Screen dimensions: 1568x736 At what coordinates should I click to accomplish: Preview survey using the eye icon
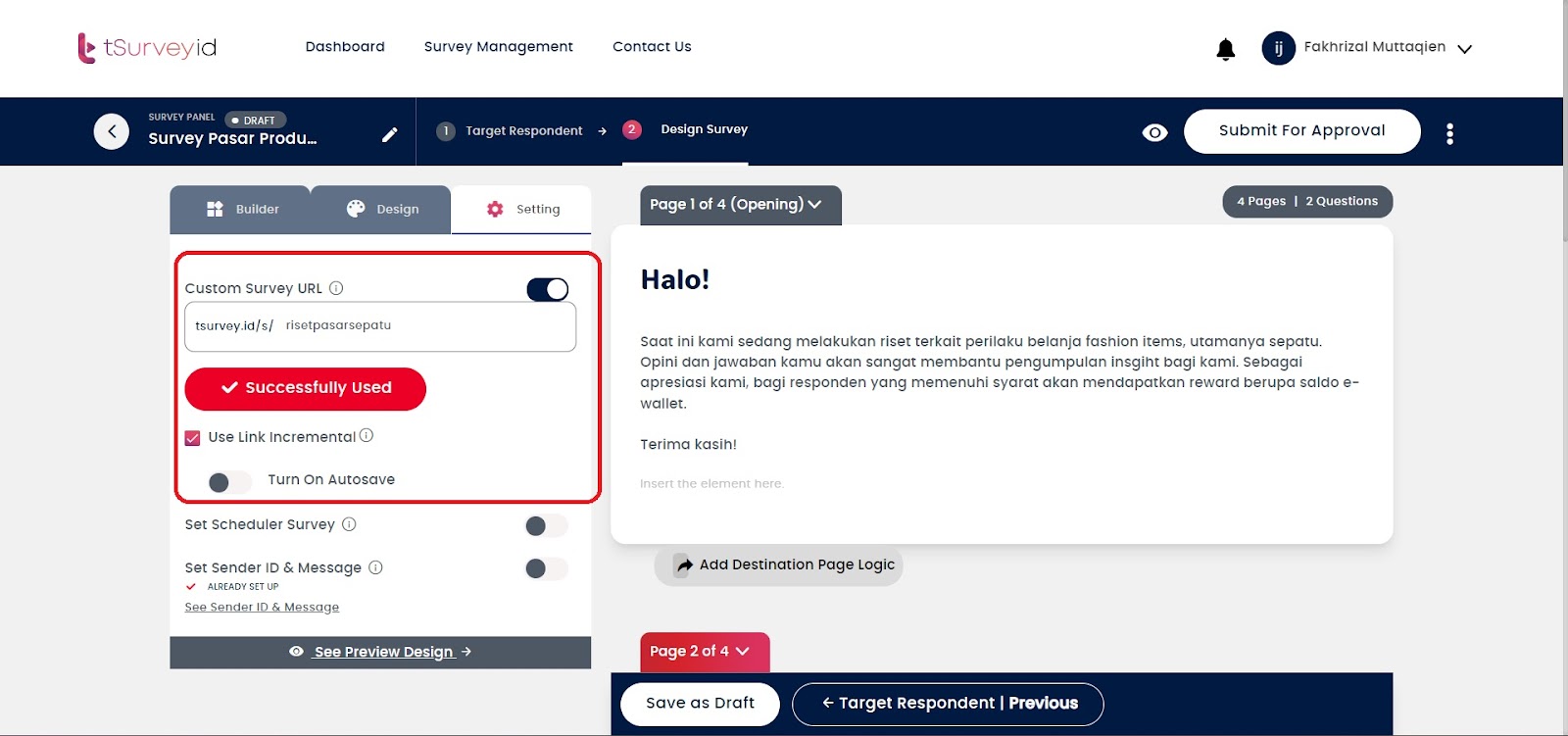tap(1155, 132)
